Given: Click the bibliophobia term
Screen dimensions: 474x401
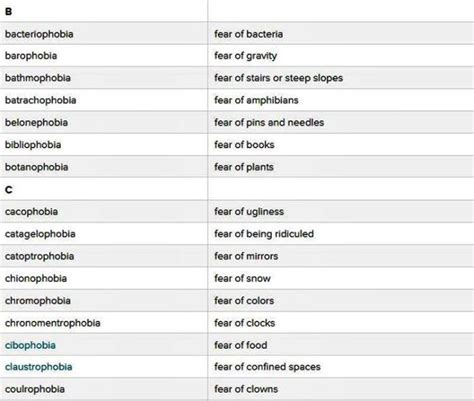Looking at the screenshot, I should (33, 145).
